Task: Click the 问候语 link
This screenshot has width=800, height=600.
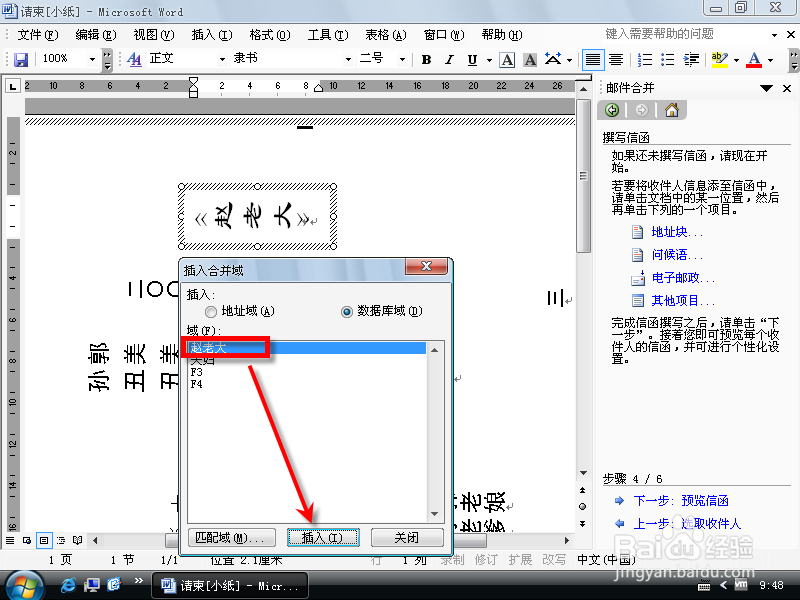Action: (677, 255)
